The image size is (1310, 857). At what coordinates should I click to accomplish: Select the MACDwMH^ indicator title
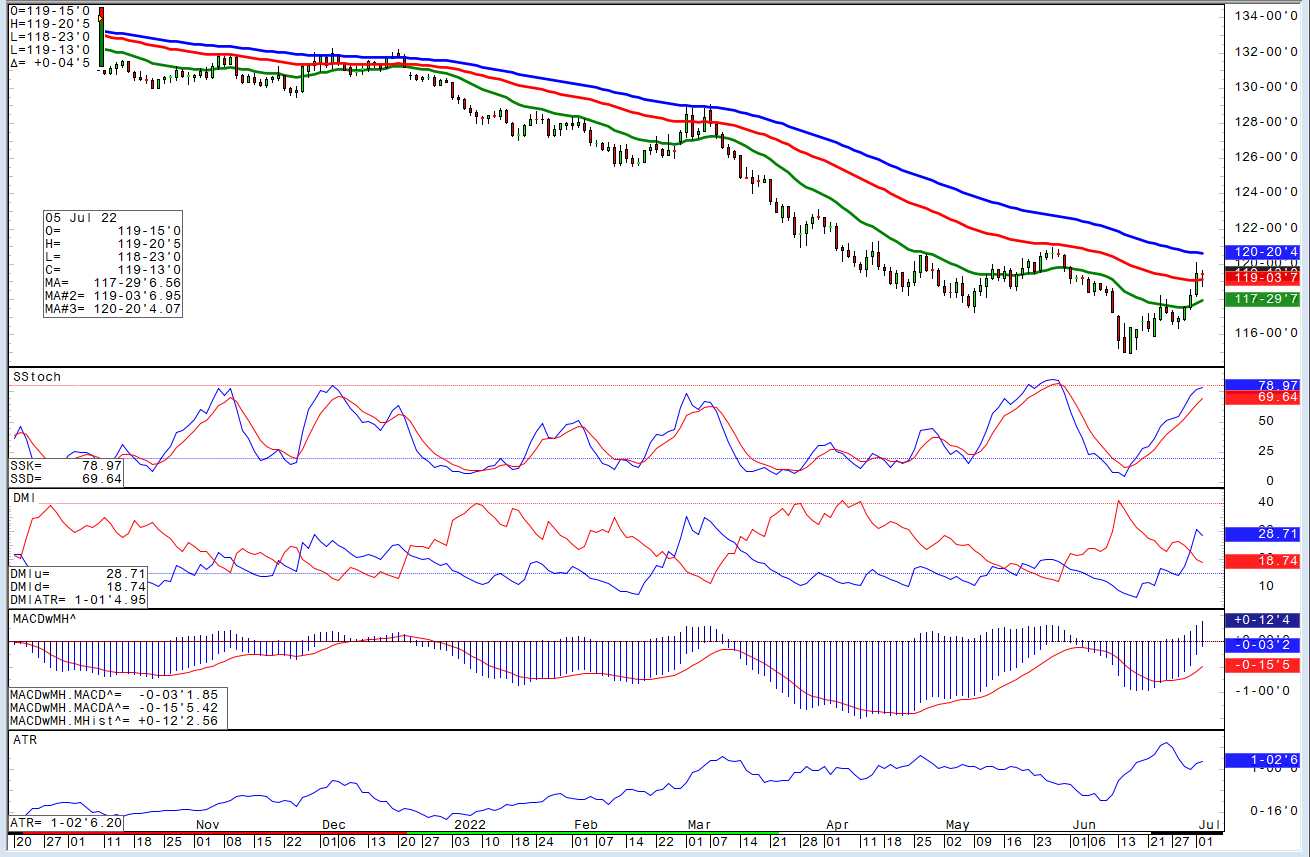(45, 620)
